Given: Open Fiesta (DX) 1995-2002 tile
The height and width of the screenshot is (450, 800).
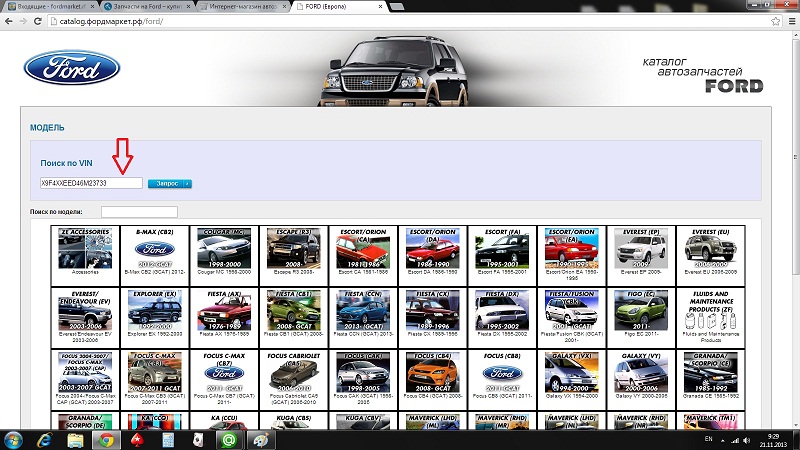Looking at the screenshot, I should [x=502, y=317].
